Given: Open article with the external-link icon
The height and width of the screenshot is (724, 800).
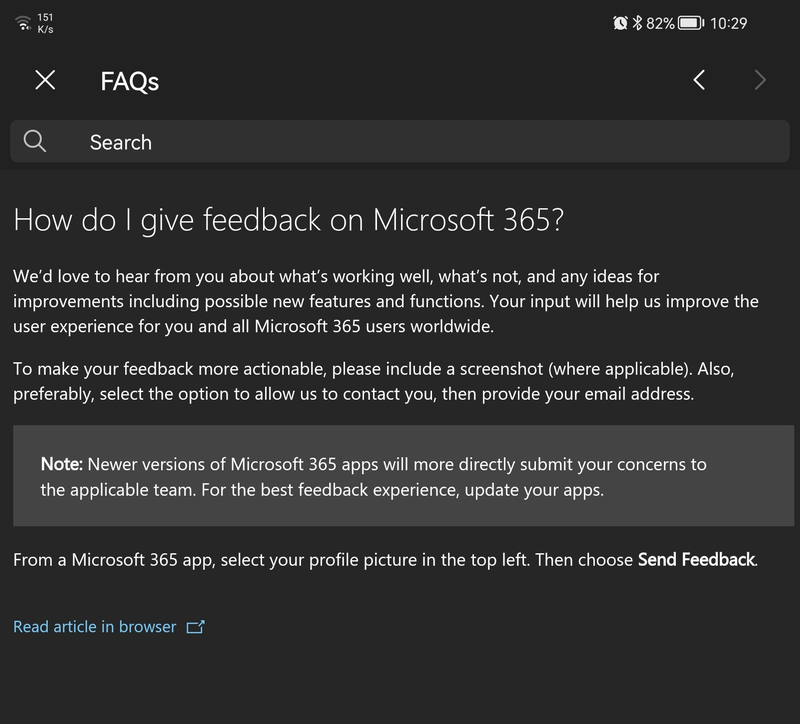Looking at the screenshot, I should 195,626.
